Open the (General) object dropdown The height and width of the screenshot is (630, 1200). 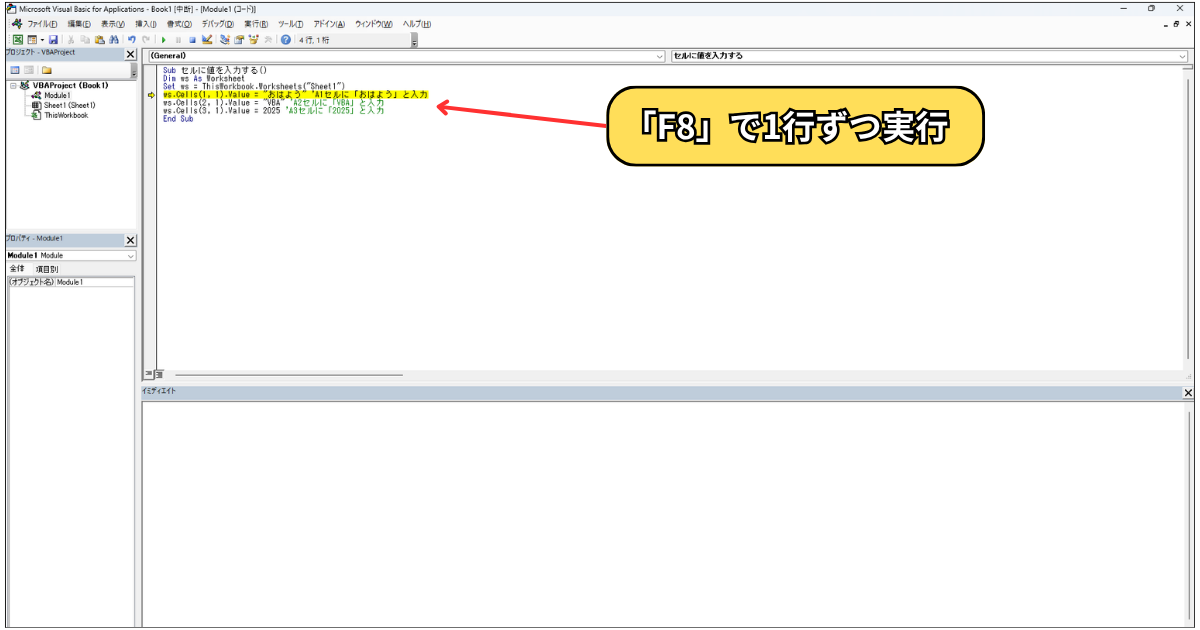658,55
